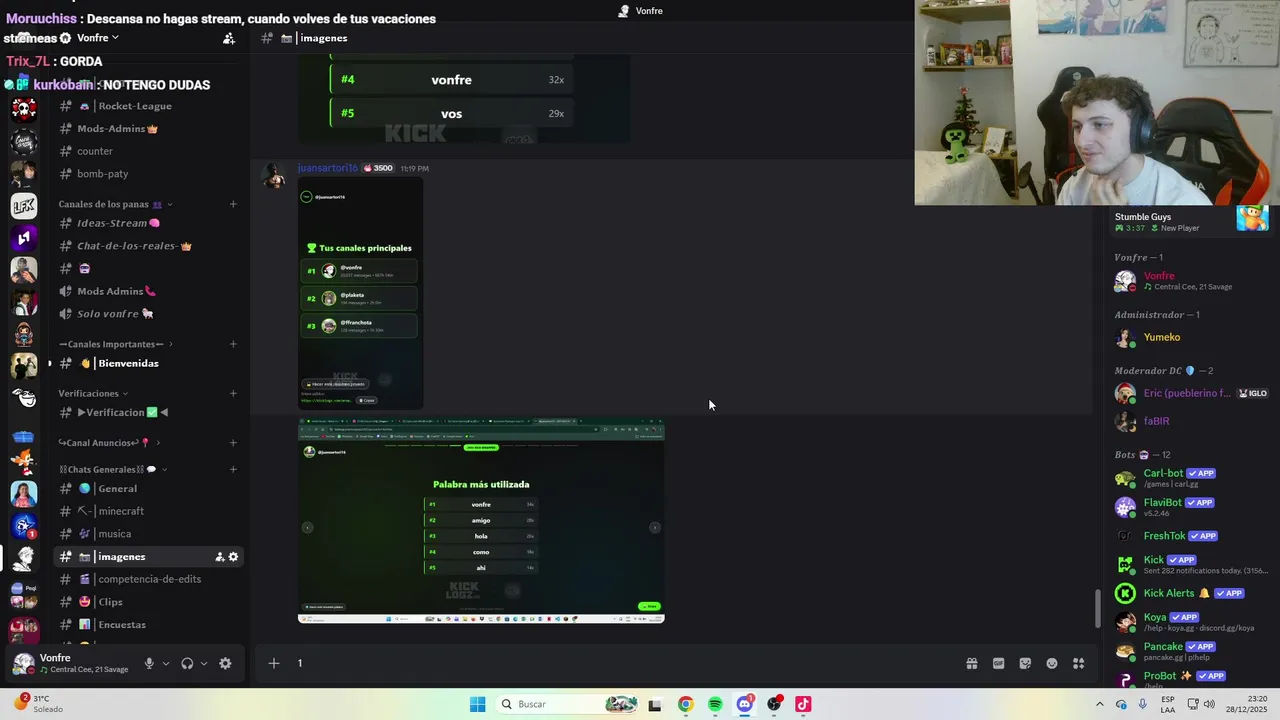Open Kick Alerts bot in member list
The width and height of the screenshot is (1280, 720).
point(1190,594)
